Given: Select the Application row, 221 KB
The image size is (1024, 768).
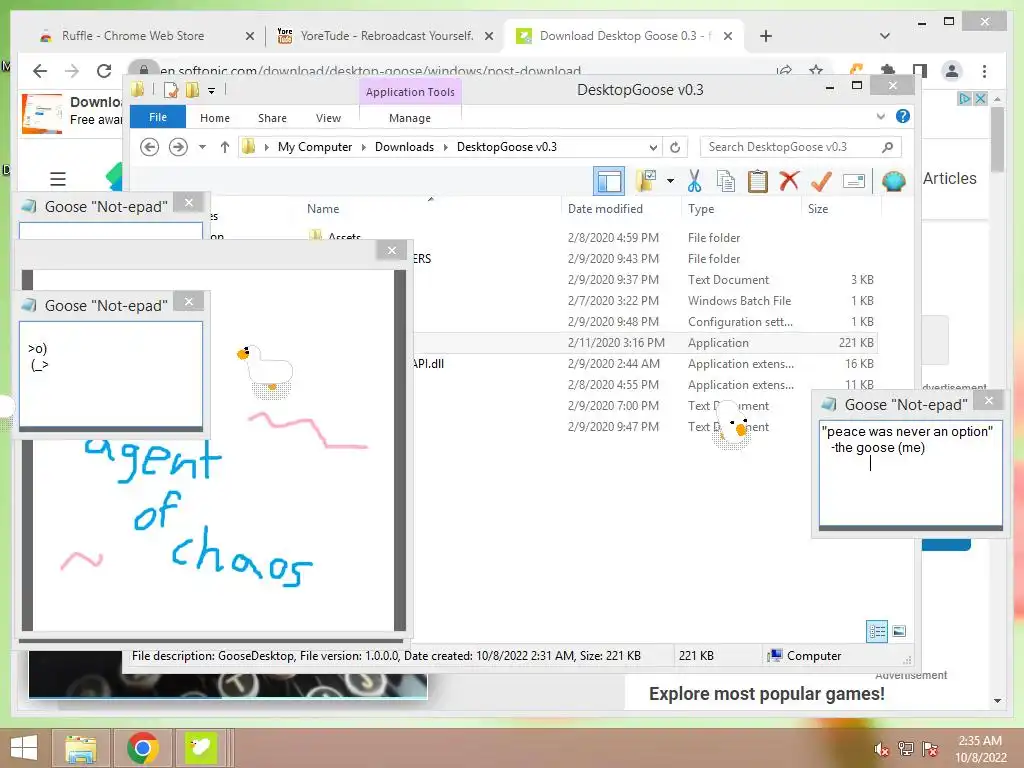Looking at the screenshot, I should (645, 343).
